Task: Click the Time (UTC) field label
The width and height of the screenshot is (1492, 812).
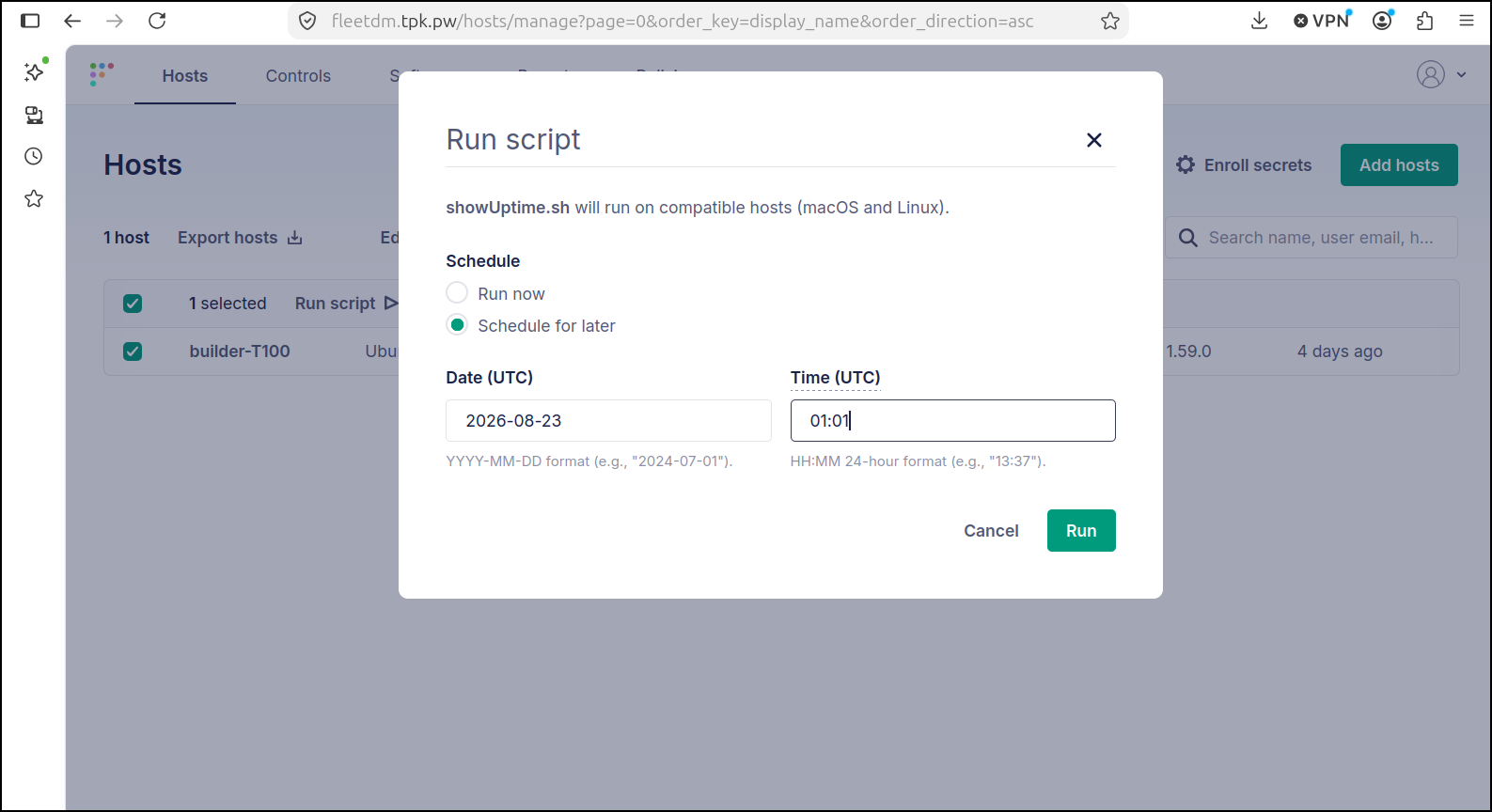Action: pos(835,378)
